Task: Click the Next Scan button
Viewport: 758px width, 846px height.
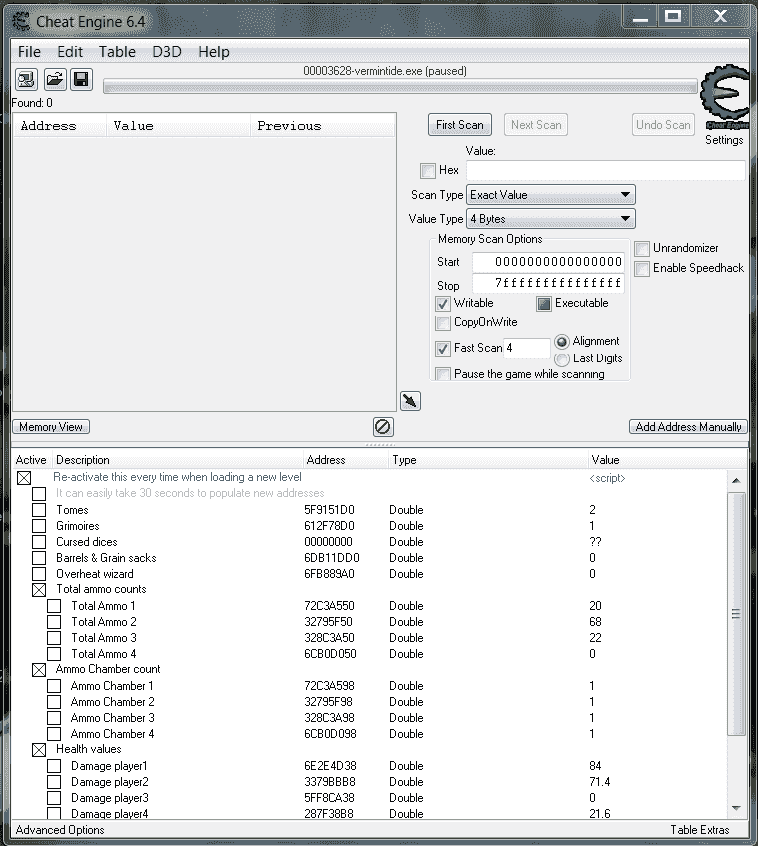Action: (x=536, y=125)
